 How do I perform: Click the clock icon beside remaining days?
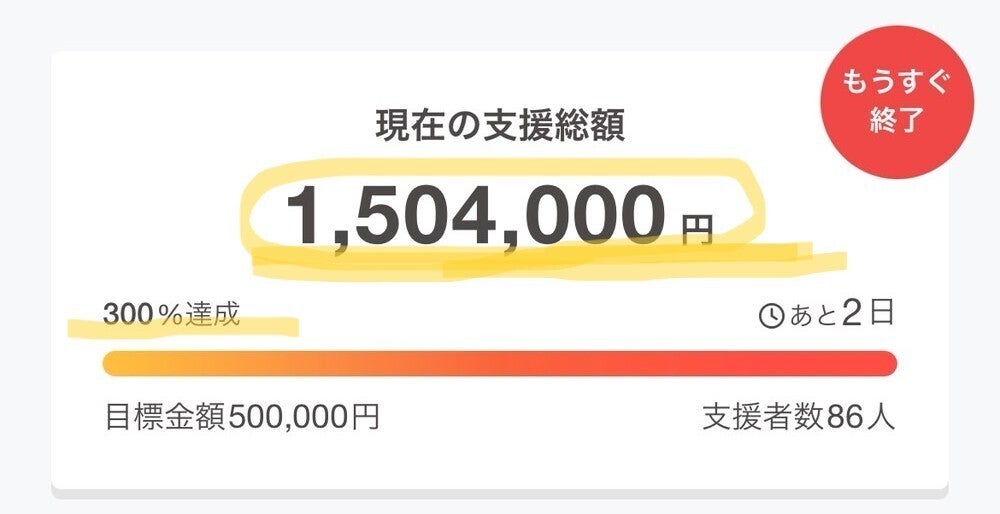tap(771, 316)
